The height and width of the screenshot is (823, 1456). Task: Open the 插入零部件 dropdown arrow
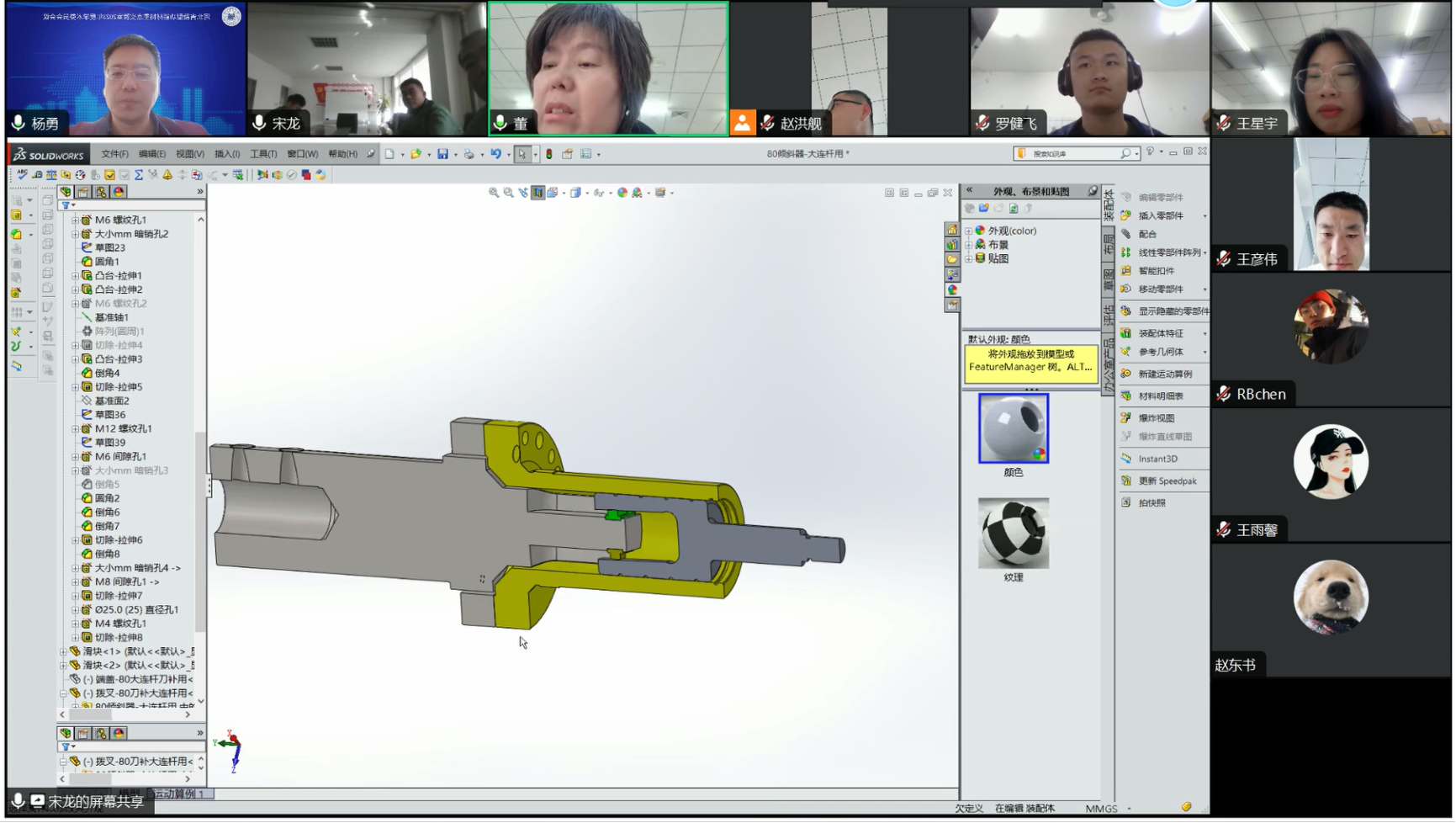click(1205, 216)
